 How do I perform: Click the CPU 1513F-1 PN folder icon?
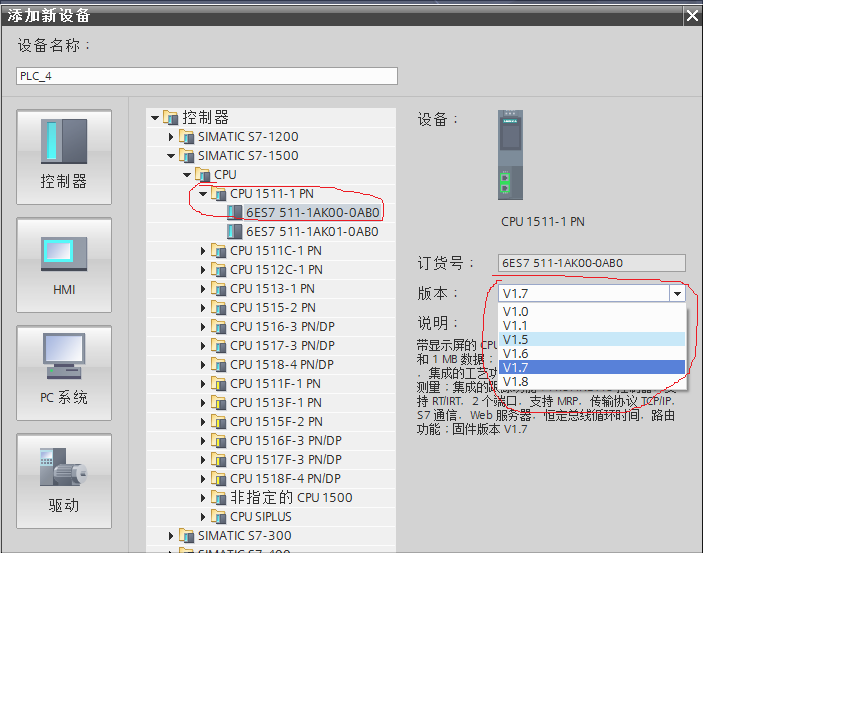(x=218, y=403)
